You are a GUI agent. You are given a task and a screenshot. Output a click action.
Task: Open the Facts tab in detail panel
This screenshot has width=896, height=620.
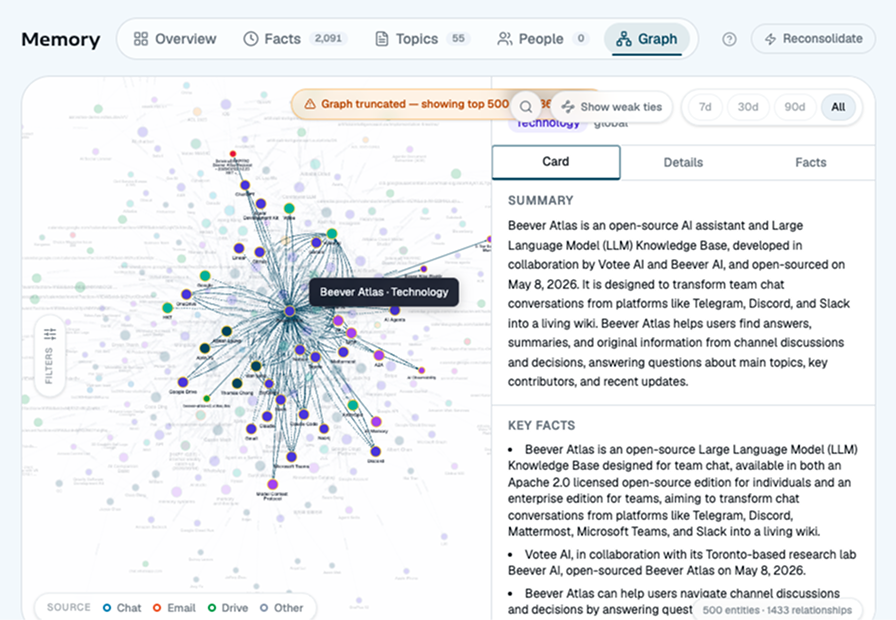coord(811,162)
